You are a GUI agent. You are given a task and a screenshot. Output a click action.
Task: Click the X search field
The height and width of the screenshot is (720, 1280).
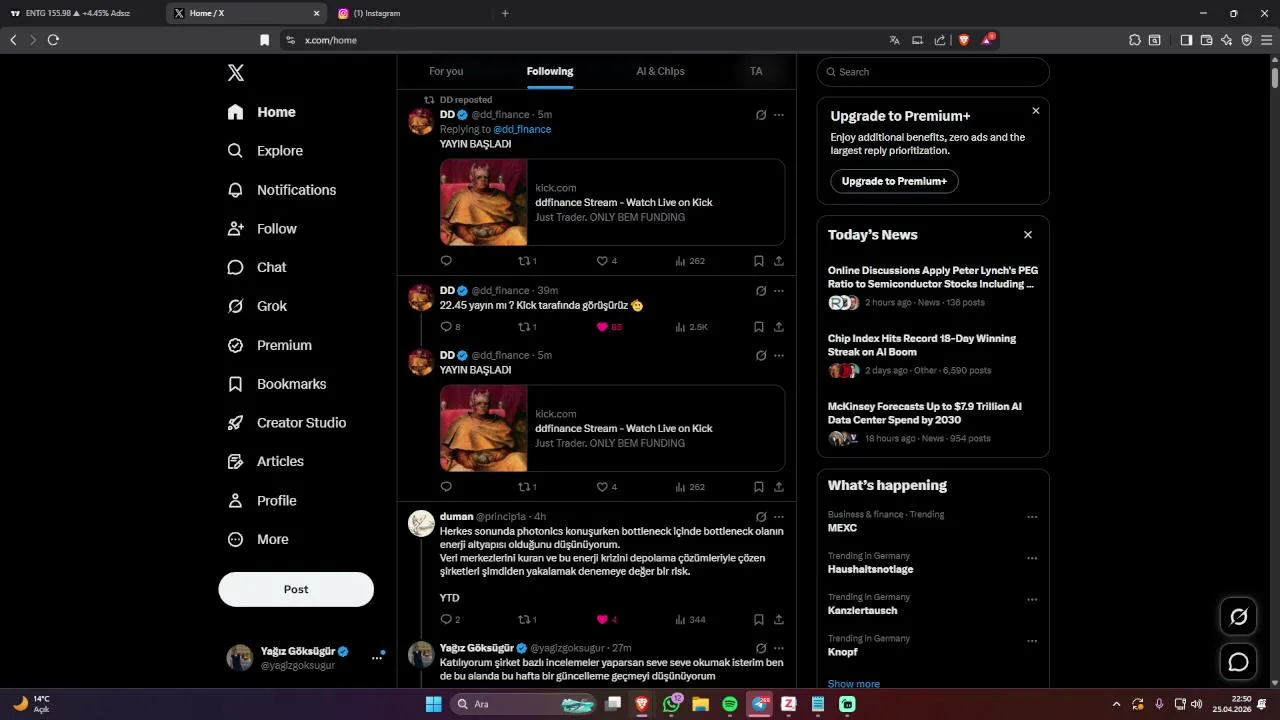(x=933, y=72)
